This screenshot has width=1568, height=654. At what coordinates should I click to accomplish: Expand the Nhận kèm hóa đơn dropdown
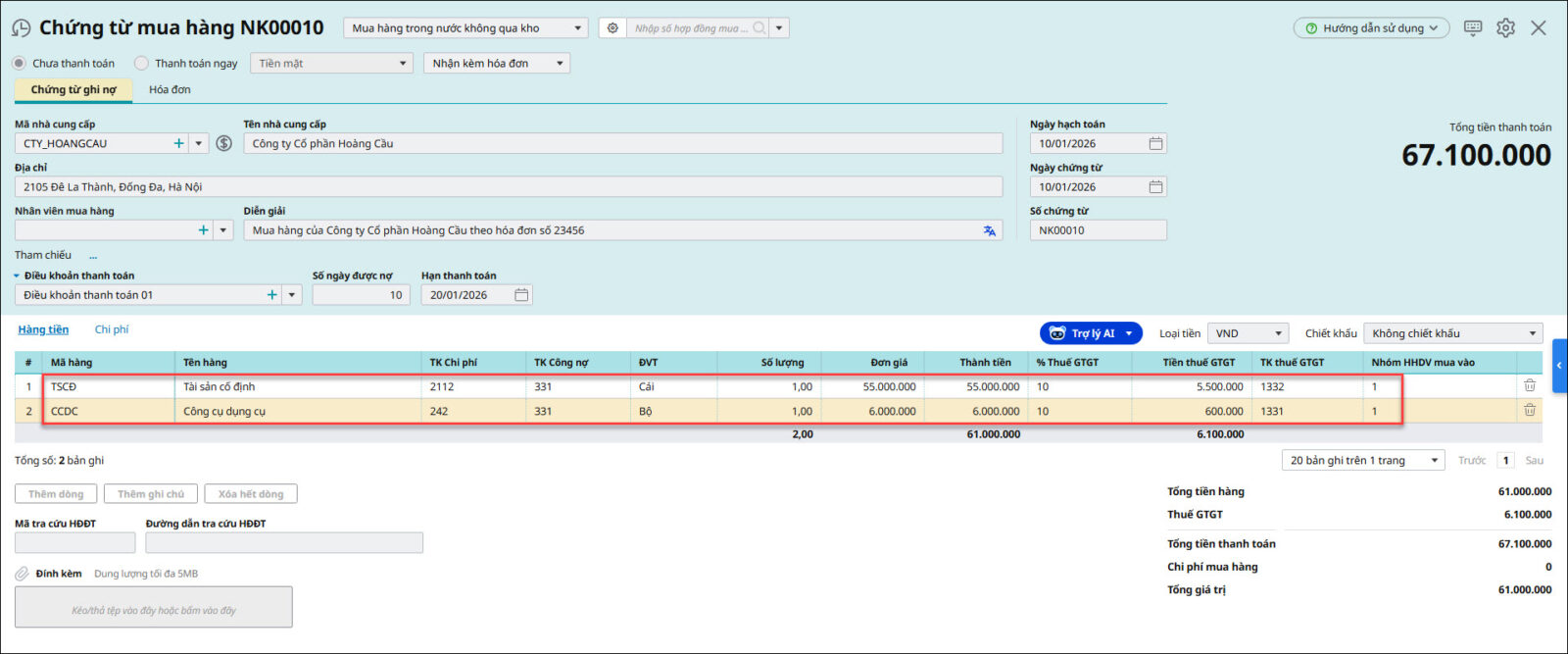[x=498, y=64]
